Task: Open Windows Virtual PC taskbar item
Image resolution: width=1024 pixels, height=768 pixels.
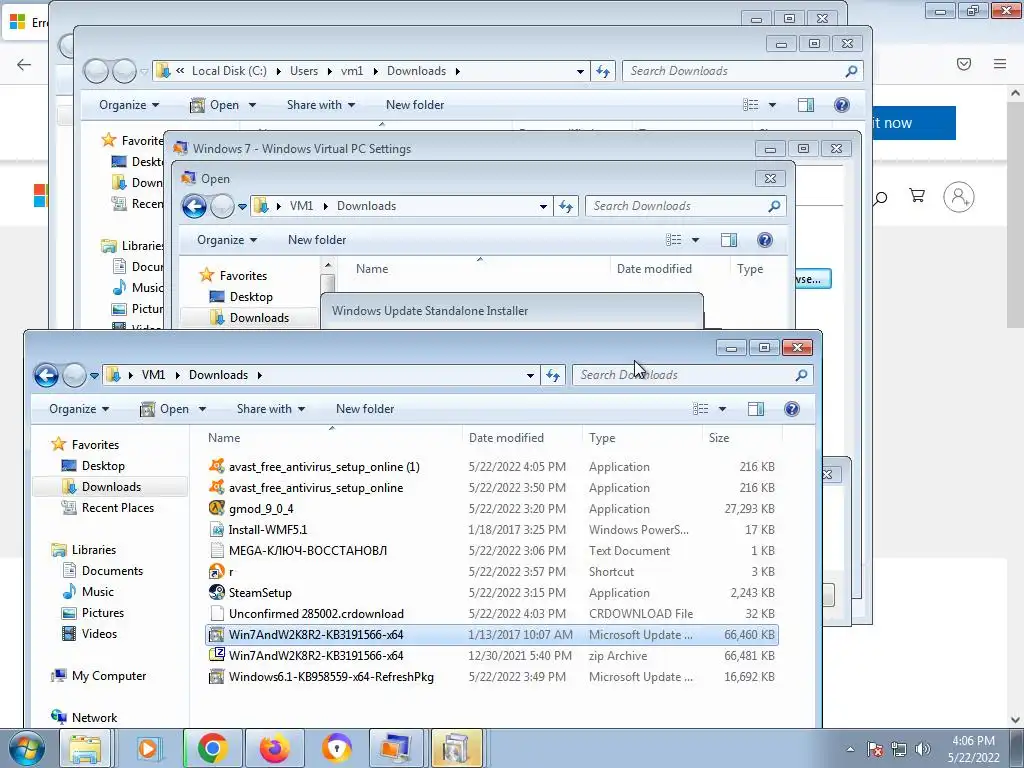Action: coord(396,748)
